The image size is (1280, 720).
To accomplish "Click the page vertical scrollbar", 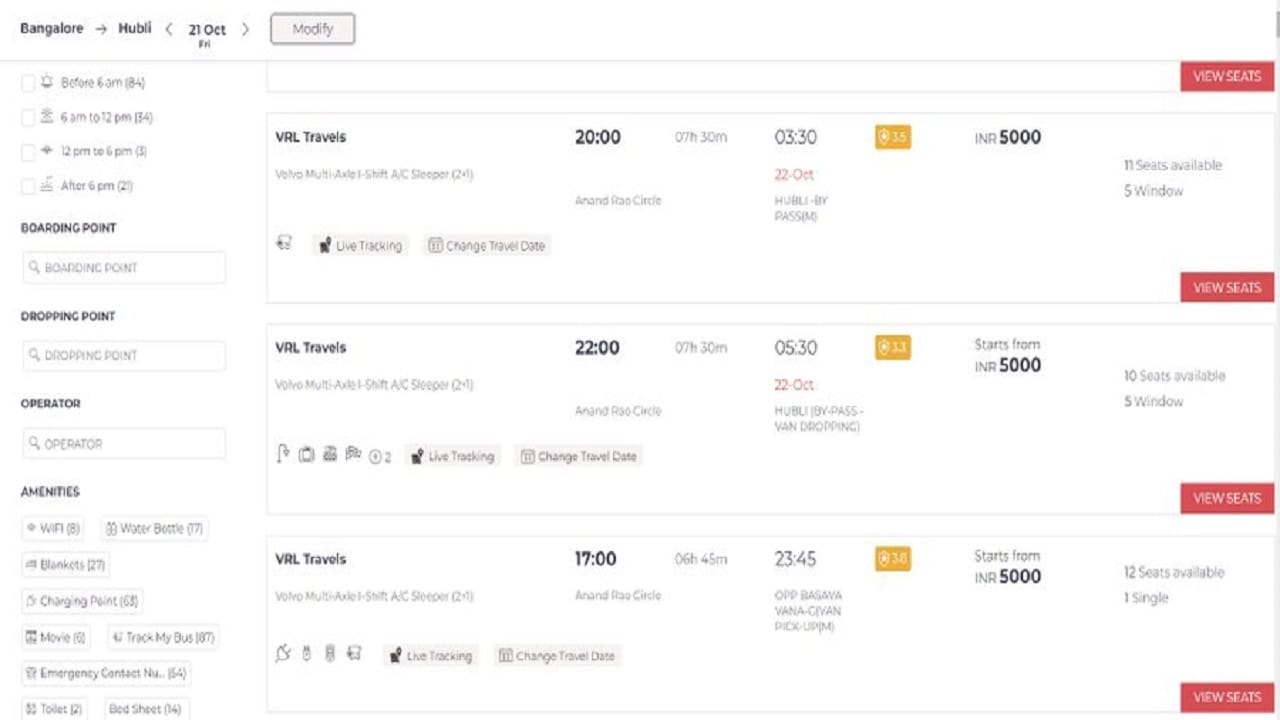I will 1275,300.
